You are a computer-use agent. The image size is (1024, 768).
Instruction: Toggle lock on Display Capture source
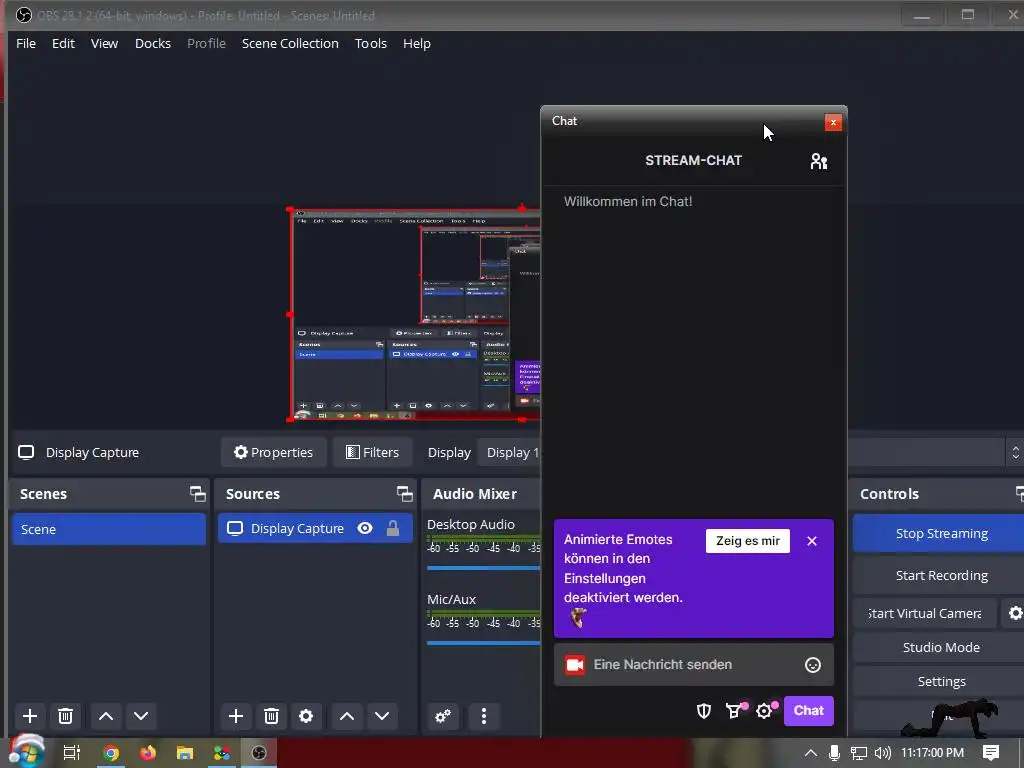[x=392, y=528]
